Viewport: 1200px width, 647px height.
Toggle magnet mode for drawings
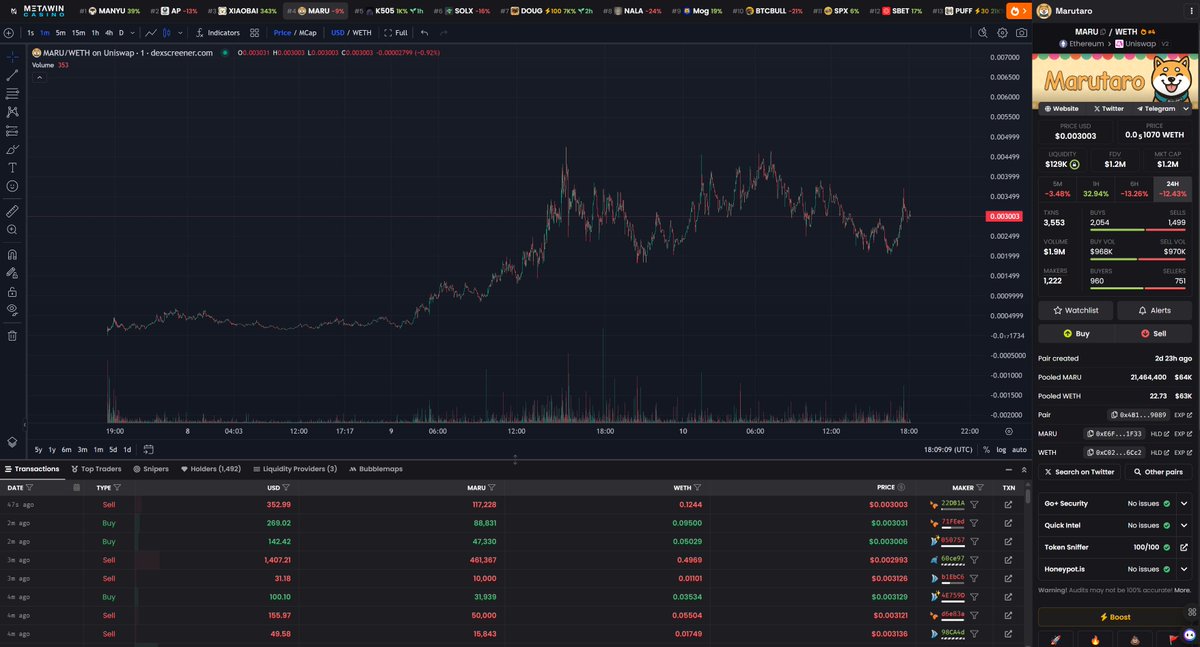tap(12, 254)
